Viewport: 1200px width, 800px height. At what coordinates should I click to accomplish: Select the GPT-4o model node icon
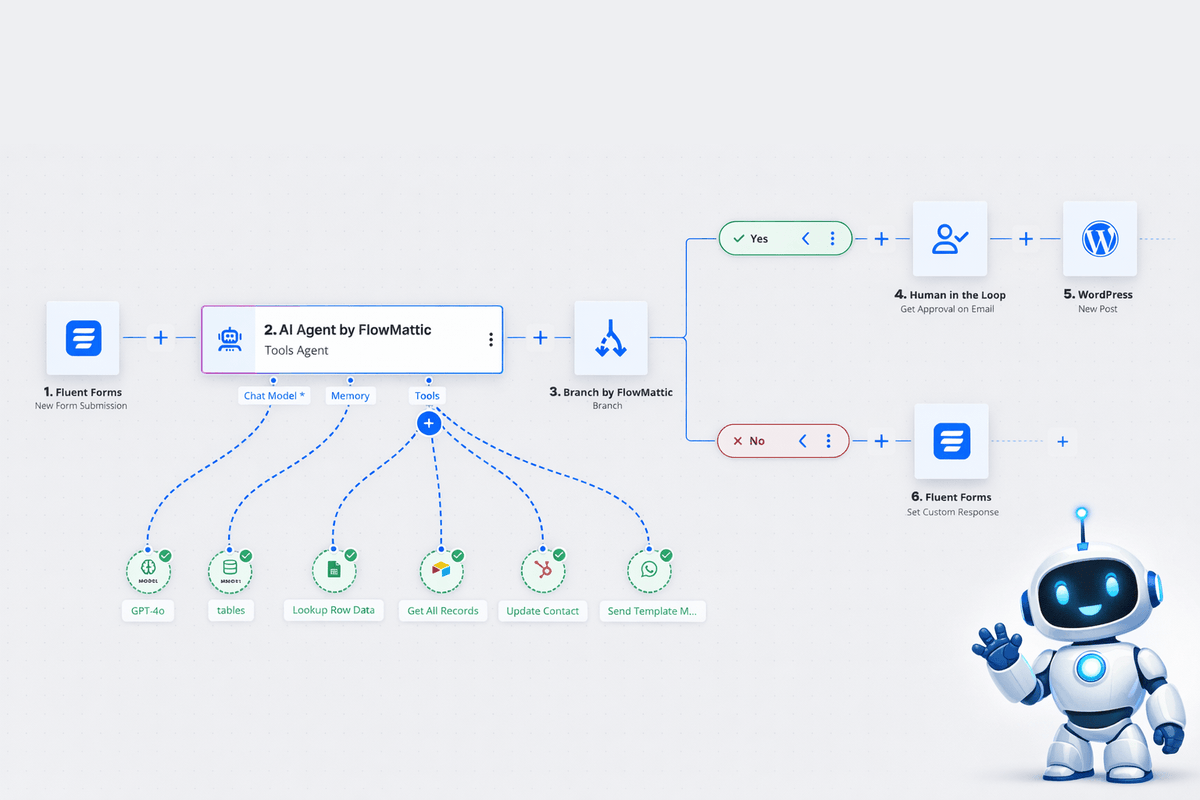tap(149, 572)
